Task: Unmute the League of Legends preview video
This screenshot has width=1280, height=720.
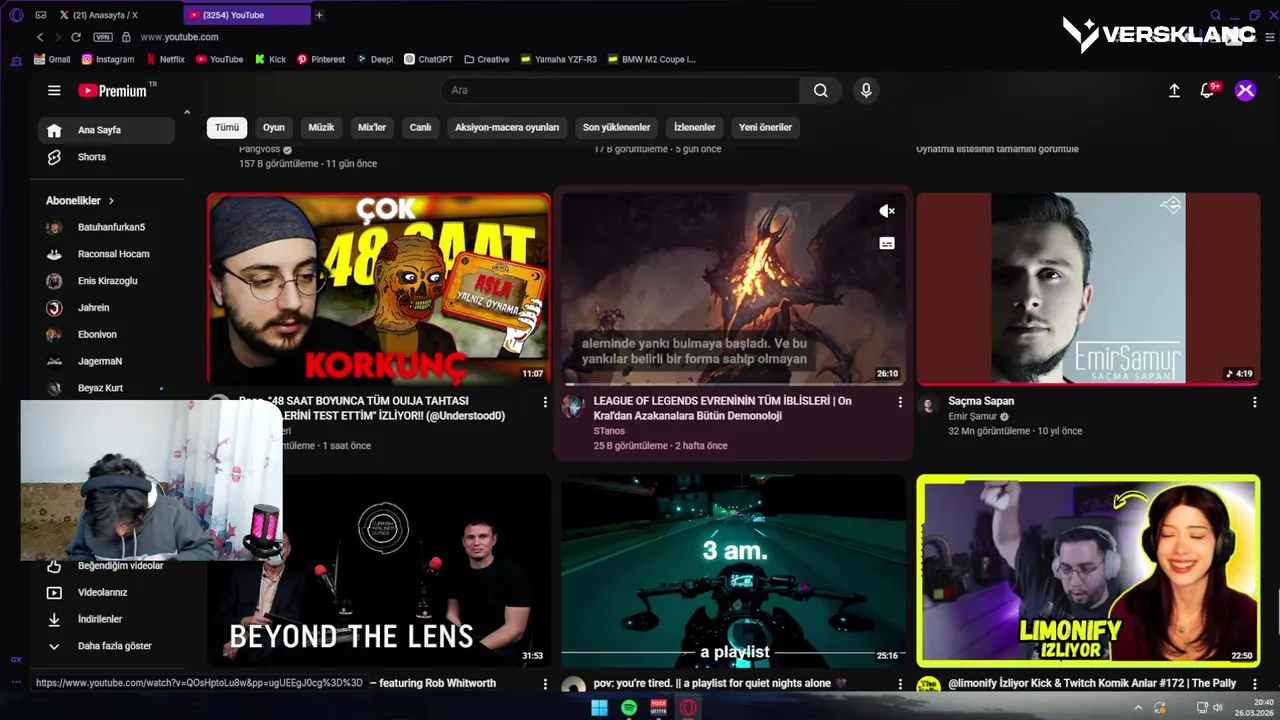Action: (x=887, y=211)
